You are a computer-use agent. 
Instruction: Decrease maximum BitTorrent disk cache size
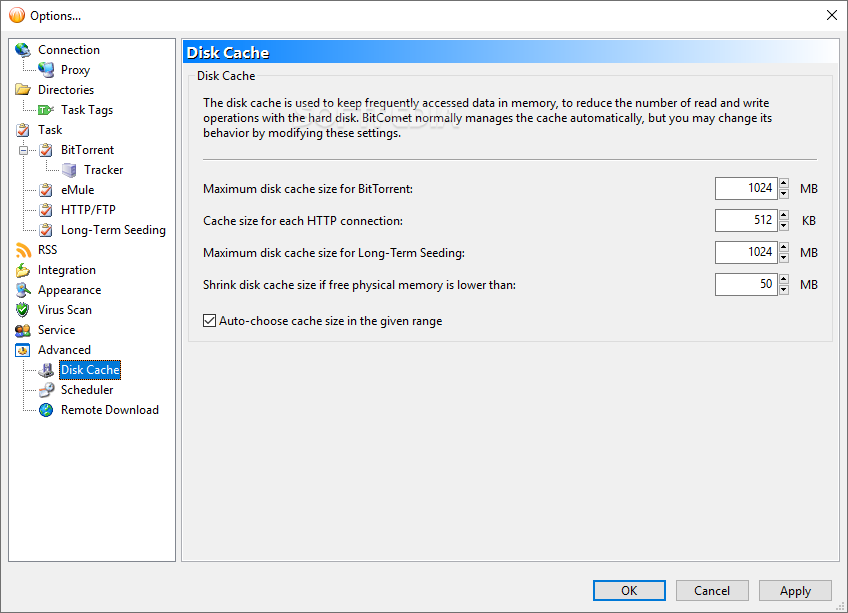pyautogui.click(x=784, y=194)
